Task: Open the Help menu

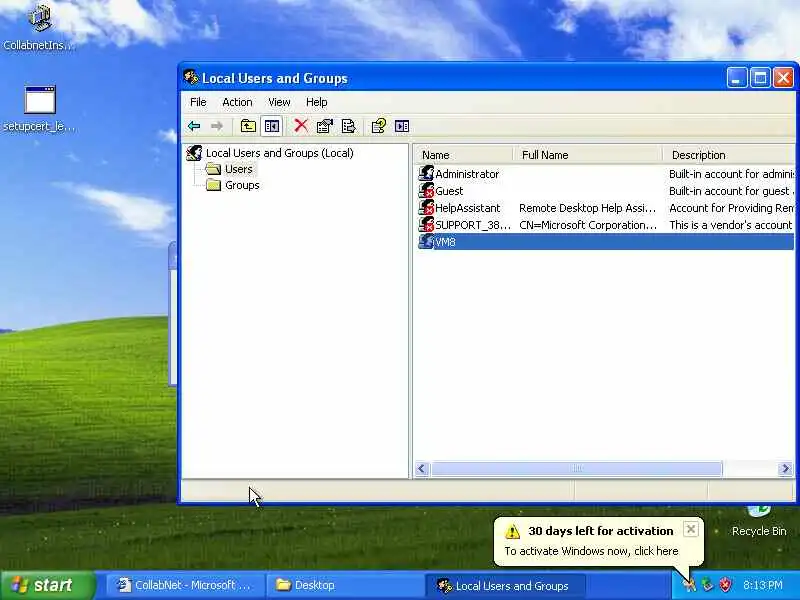Action: tap(316, 102)
